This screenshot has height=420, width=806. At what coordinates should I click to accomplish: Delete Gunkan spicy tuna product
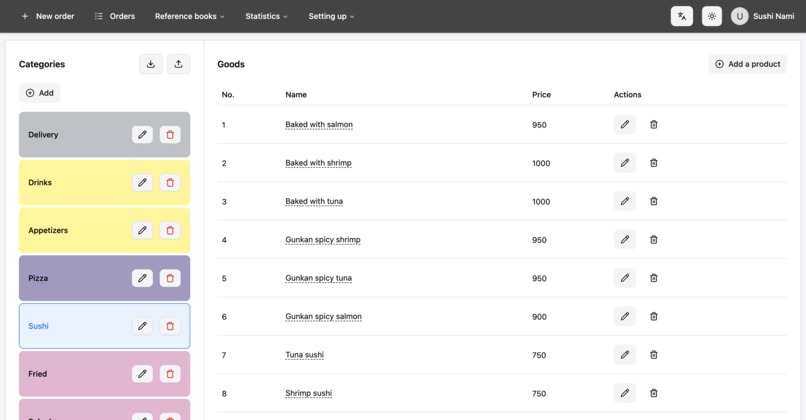pyautogui.click(x=654, y=278)
